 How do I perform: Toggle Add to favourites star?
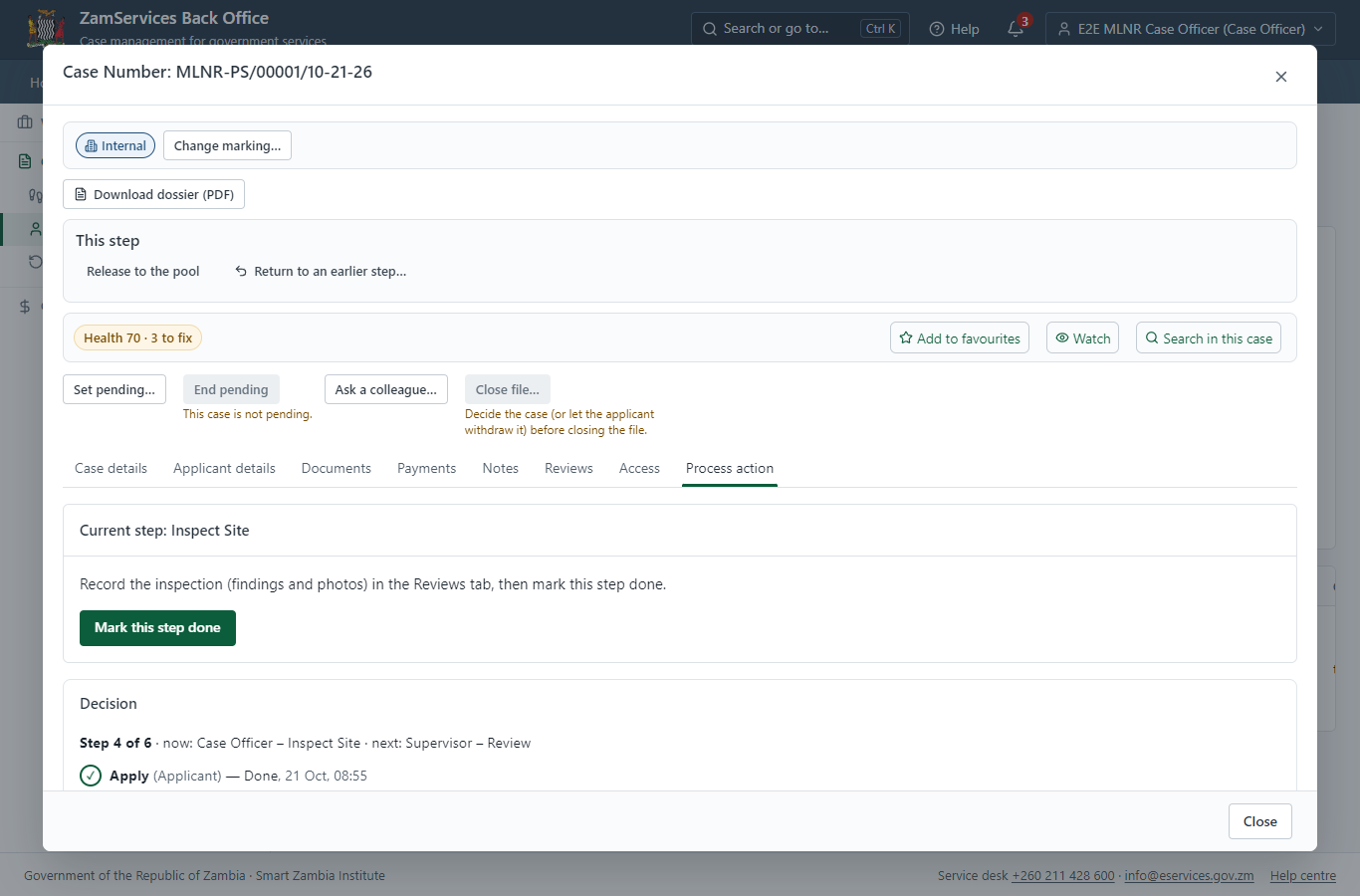point(960,337)
